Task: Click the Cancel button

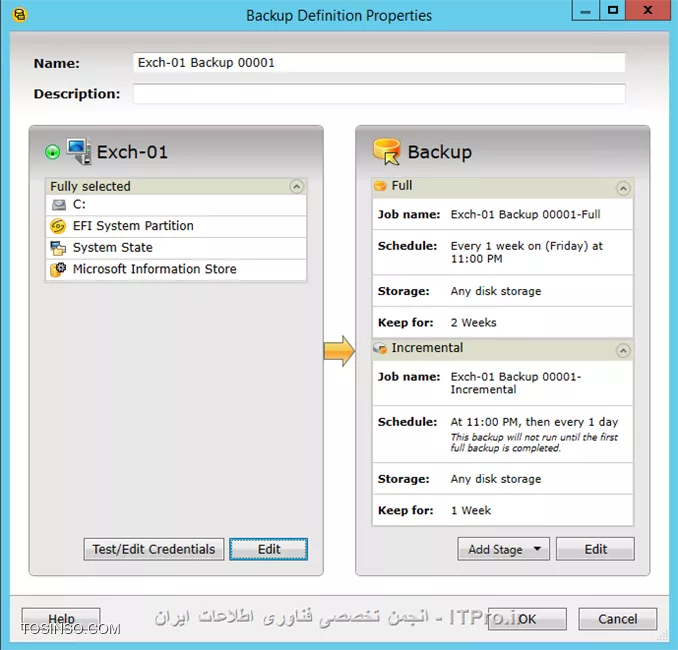Action: [617, 619]
